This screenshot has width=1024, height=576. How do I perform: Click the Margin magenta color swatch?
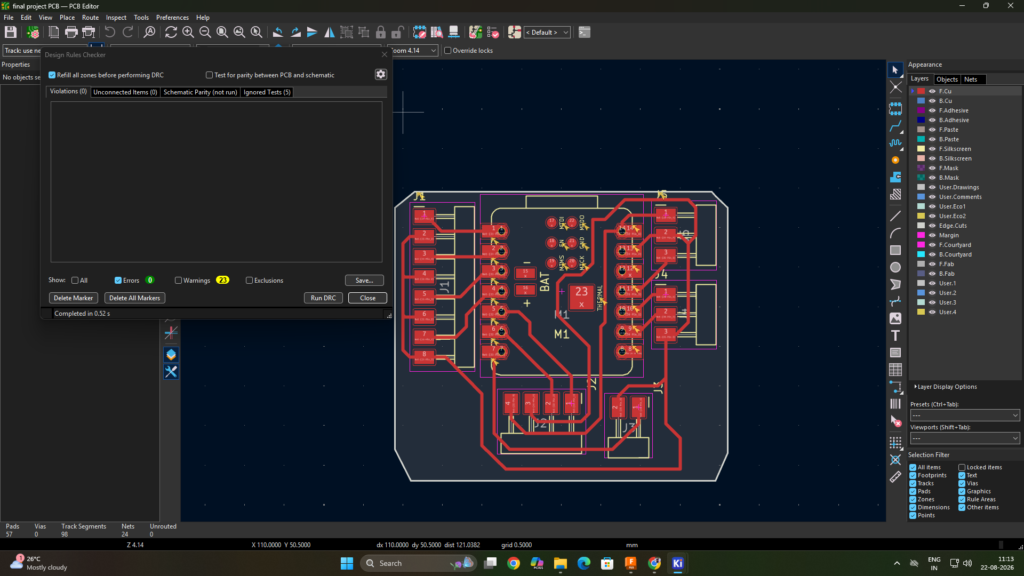click(921, 235)
